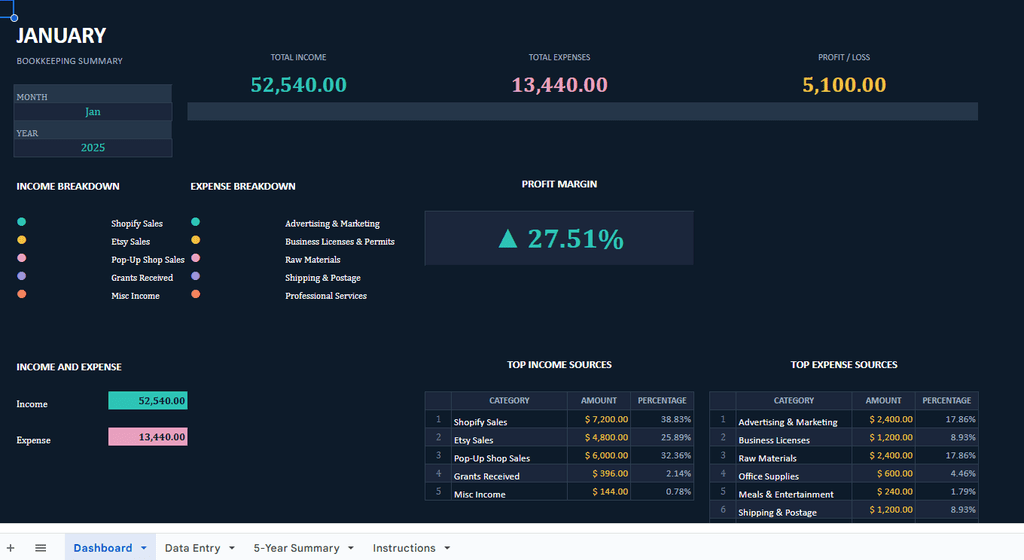Expand the Instructions tab dropdown arrow
Screen dimensions: 1024x560
point(447,548)
